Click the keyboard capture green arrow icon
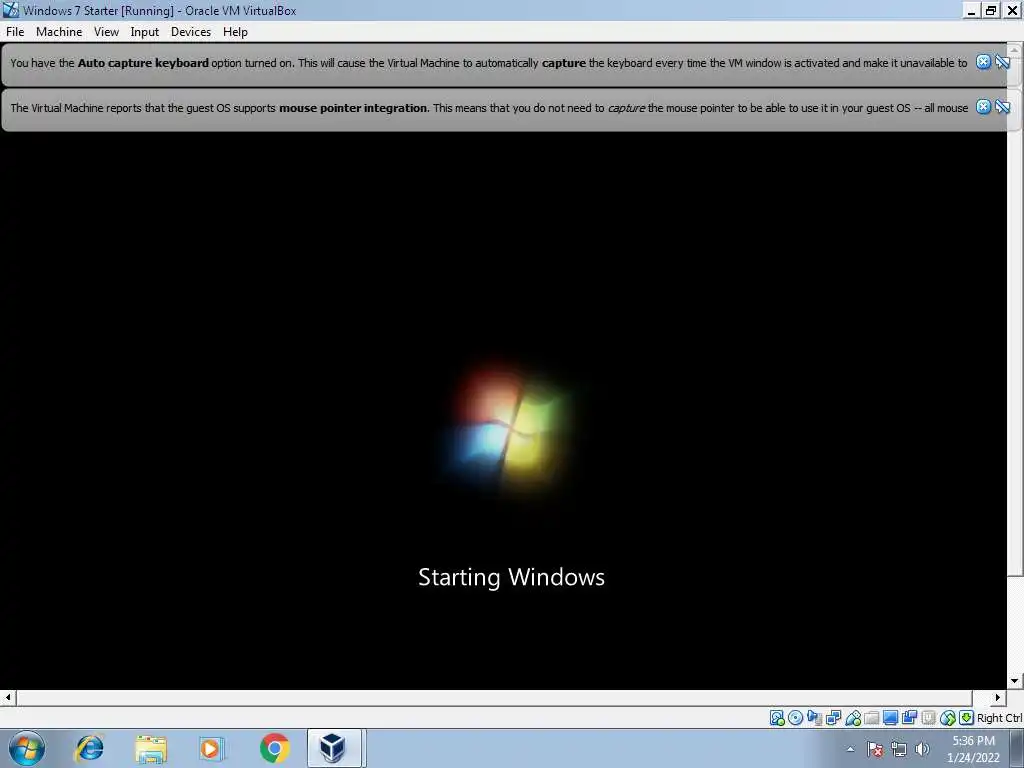Screen dimensions: 1024x768 point(967,718)
